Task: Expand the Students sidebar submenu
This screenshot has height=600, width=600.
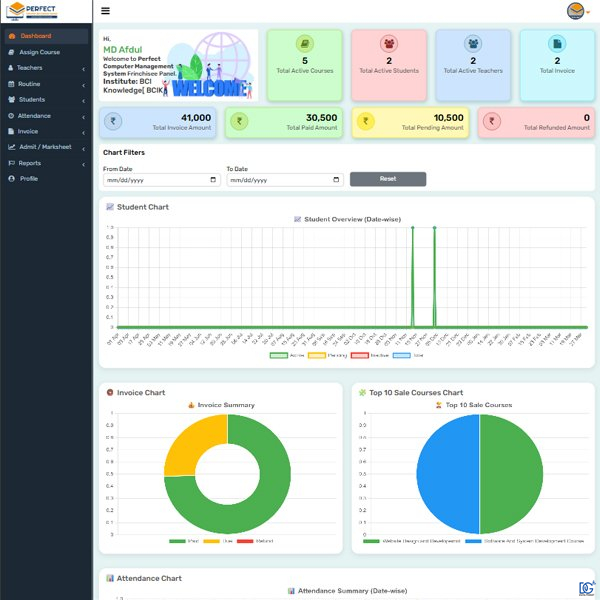Action: click(45, 100)
